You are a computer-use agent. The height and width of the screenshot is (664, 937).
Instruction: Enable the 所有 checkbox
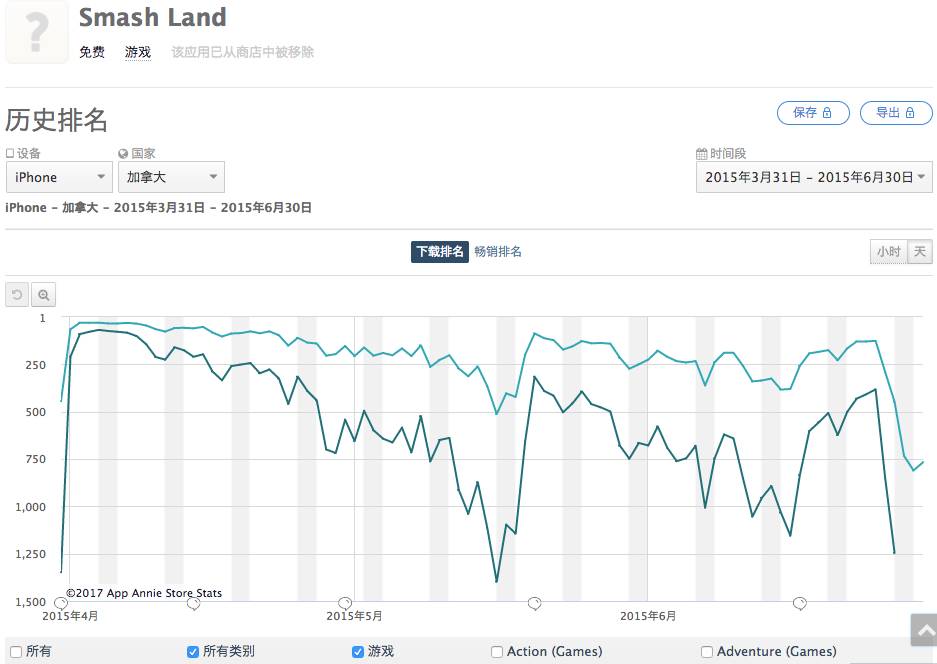click(x=16, y=652)
